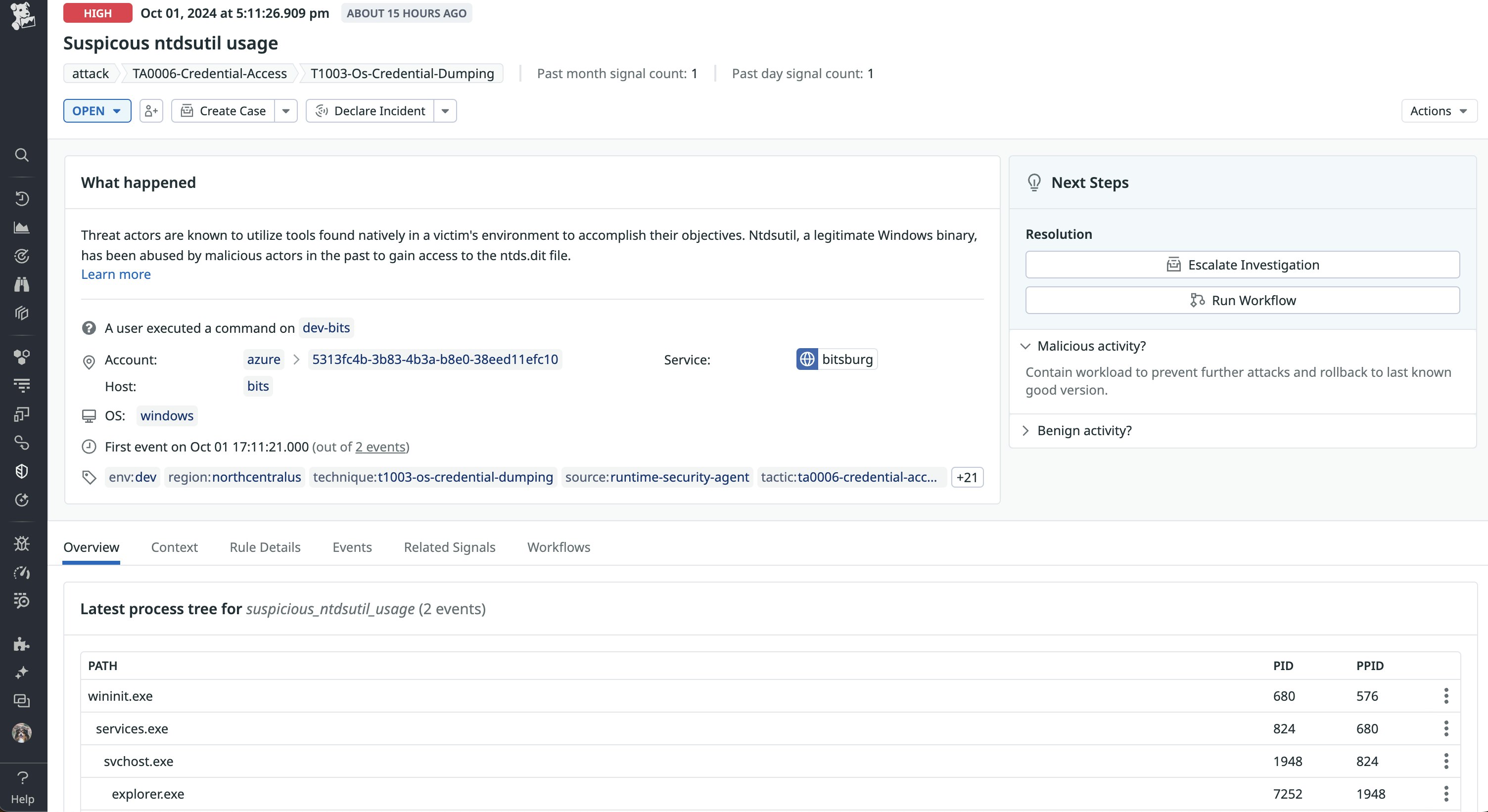Collapse the Malicious activity section
The image size is (1488, 812).
(x=1091, y=346)
